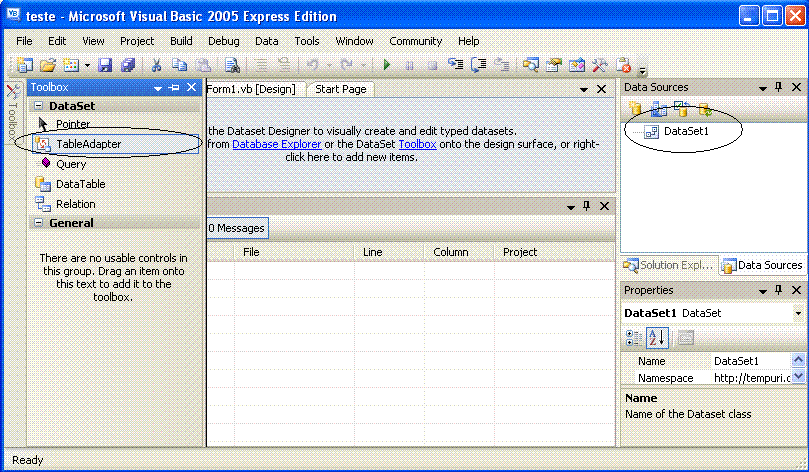Open the document tab list dropdown
Screen dimensions: 809x472
click(x=584, y=90)
